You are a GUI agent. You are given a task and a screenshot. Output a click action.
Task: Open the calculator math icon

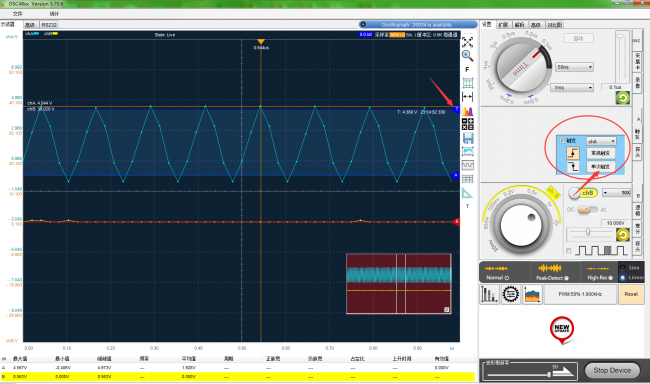point(468,124)
